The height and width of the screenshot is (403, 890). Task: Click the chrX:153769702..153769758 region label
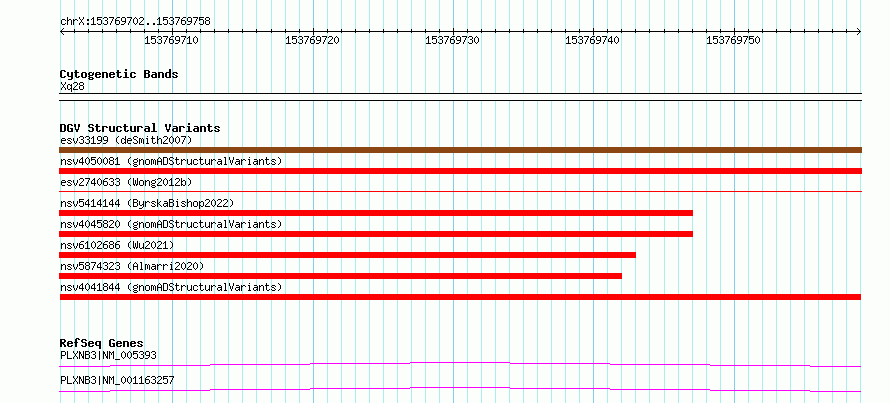pos(135,22)
